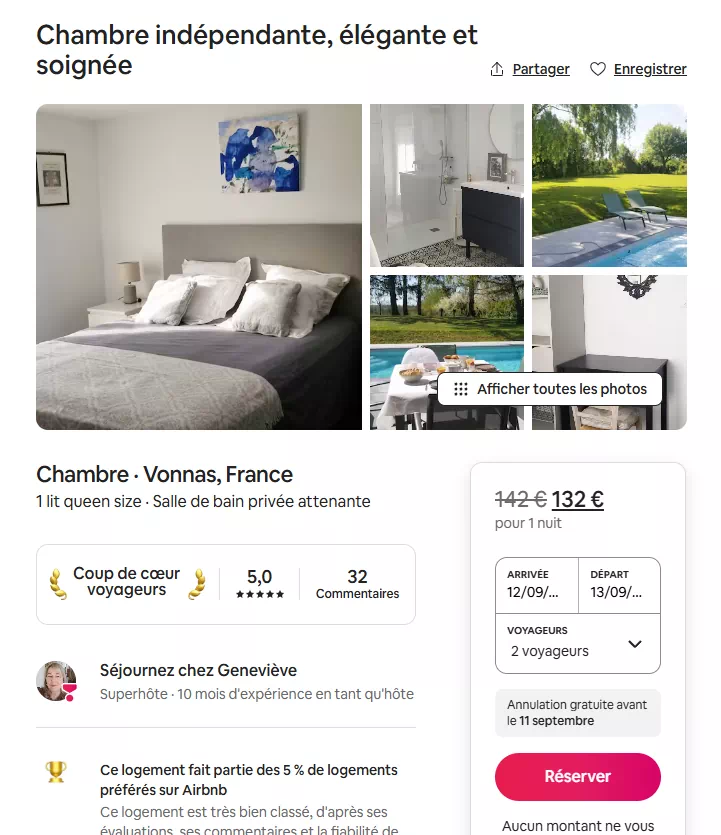721x835 pixels.
Task: Click the gold trophy icon
Action: (x=56, y=772)
